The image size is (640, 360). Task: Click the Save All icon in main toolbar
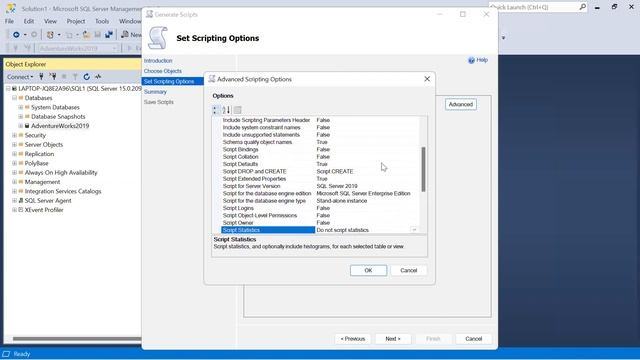pyautogui.click(x=109, y=35)
